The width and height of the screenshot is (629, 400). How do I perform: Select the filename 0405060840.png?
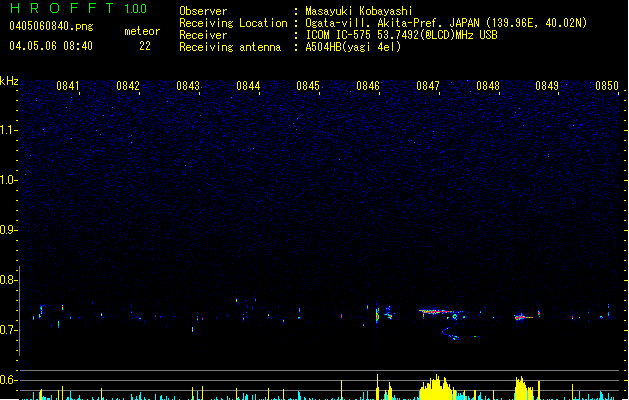pos(51,26)
